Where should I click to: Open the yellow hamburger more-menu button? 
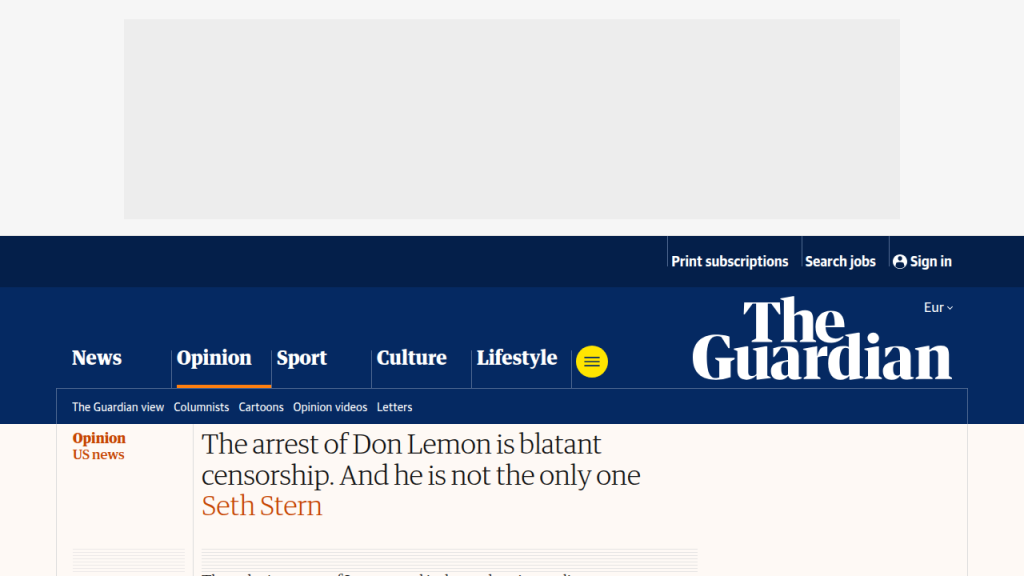click(x=592, y=362)
